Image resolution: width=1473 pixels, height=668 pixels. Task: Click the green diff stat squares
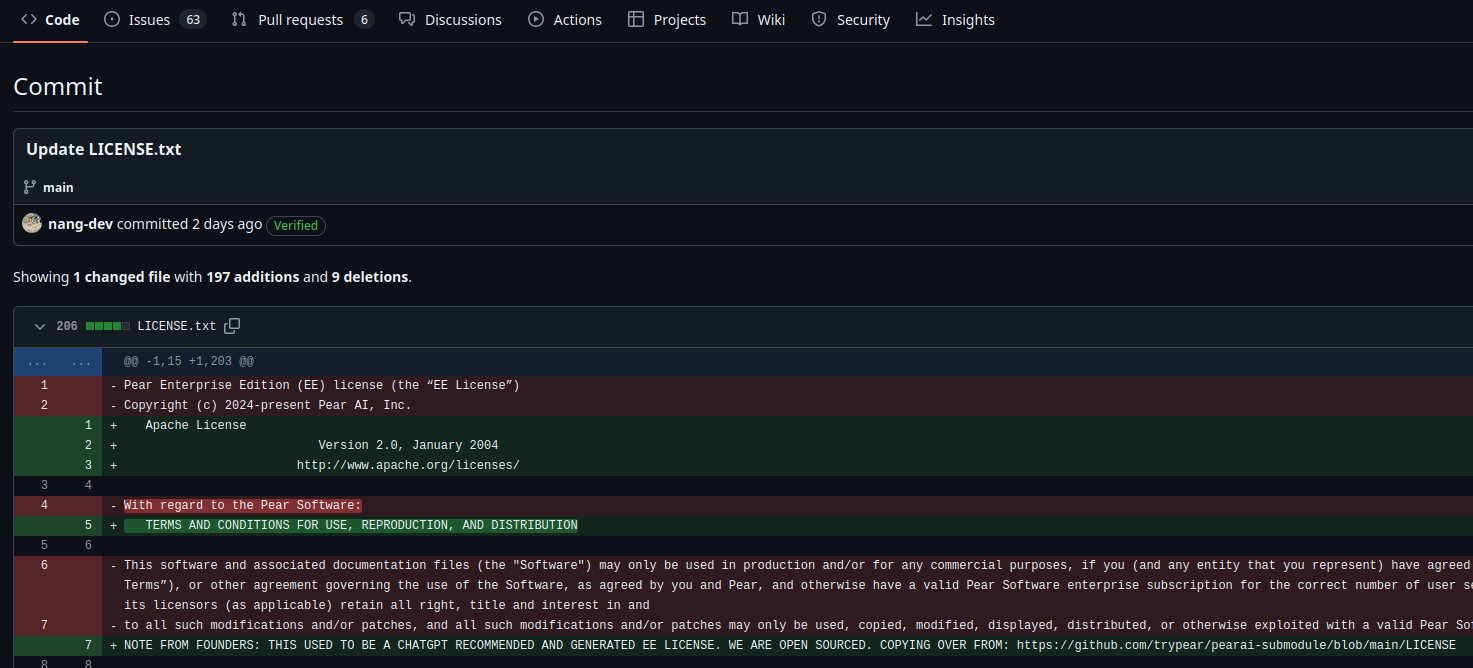tap(107, 326)
